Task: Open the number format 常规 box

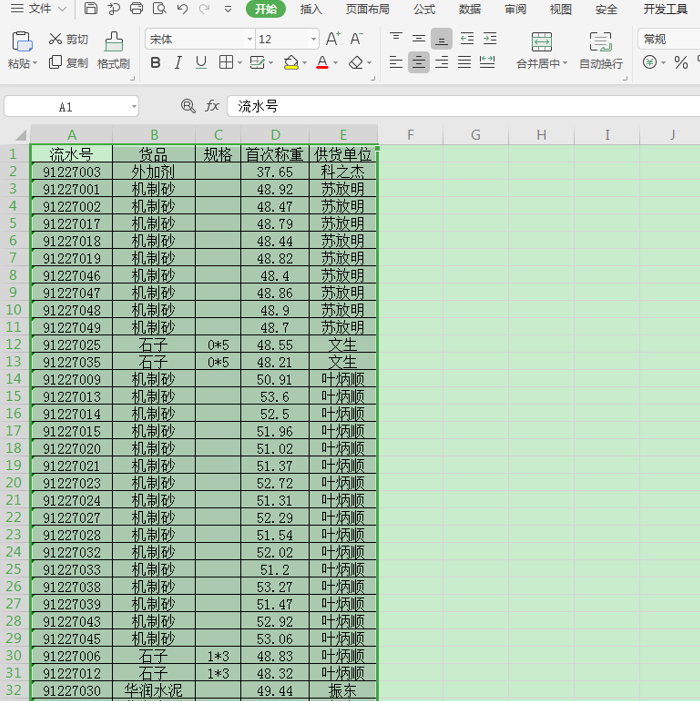Action: (x=669, y=39)
